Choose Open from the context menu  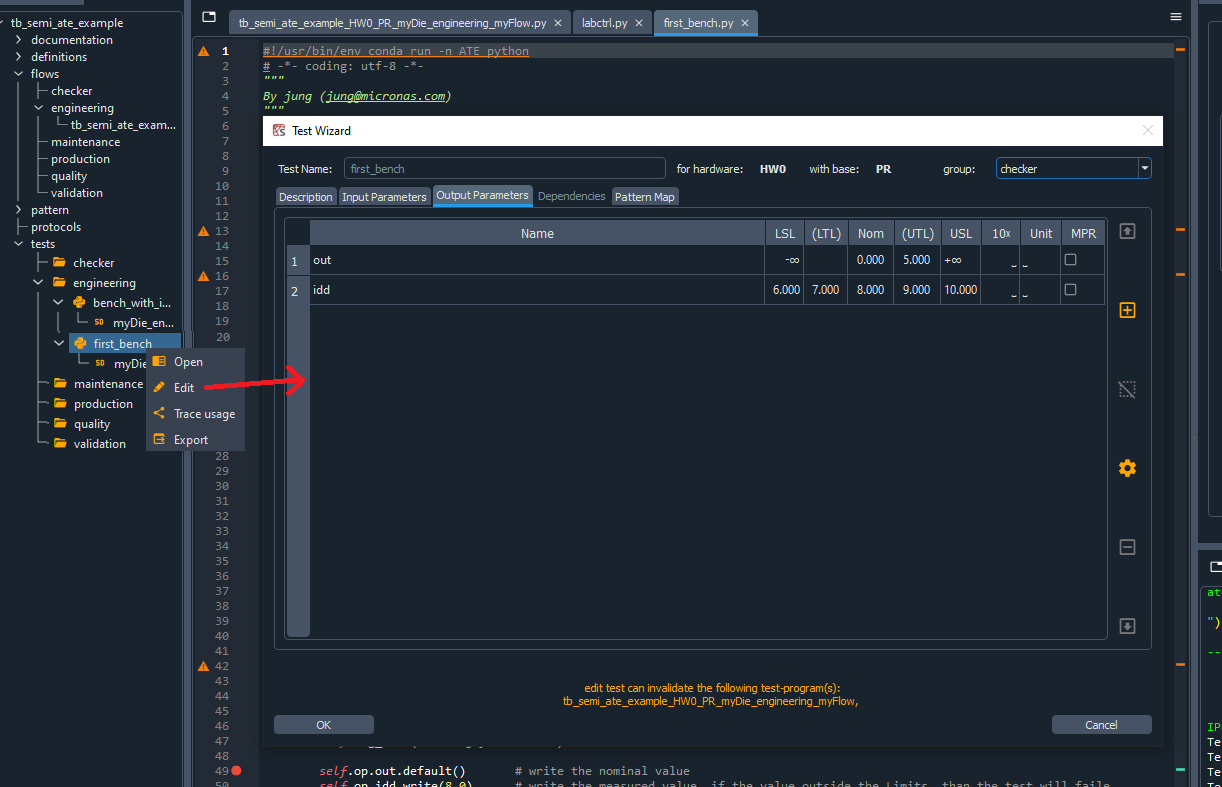195,362
